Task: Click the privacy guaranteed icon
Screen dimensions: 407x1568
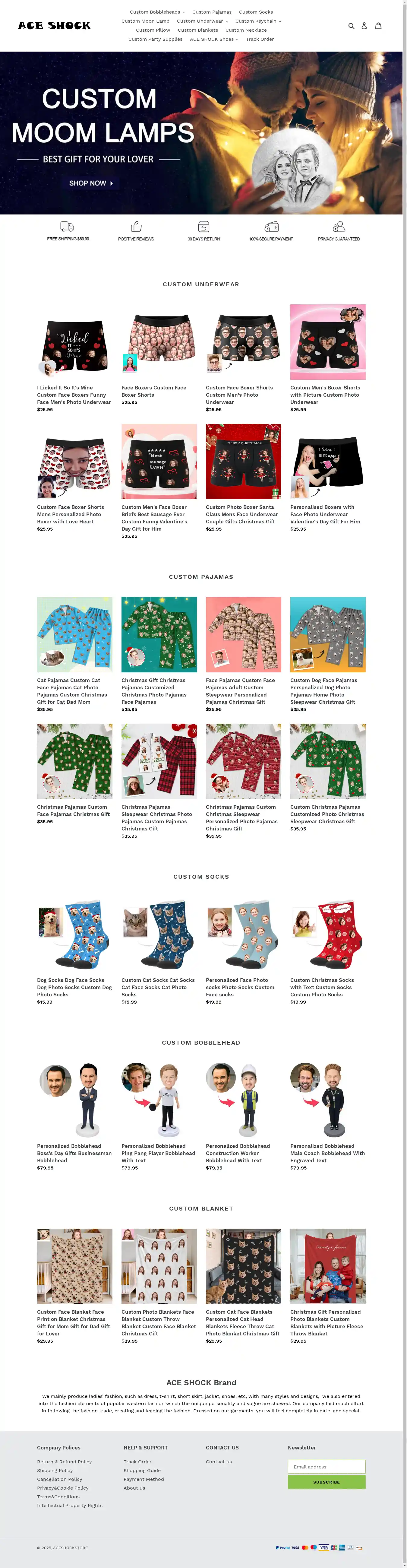Action: pyautogui.click(x=339, y=227)
